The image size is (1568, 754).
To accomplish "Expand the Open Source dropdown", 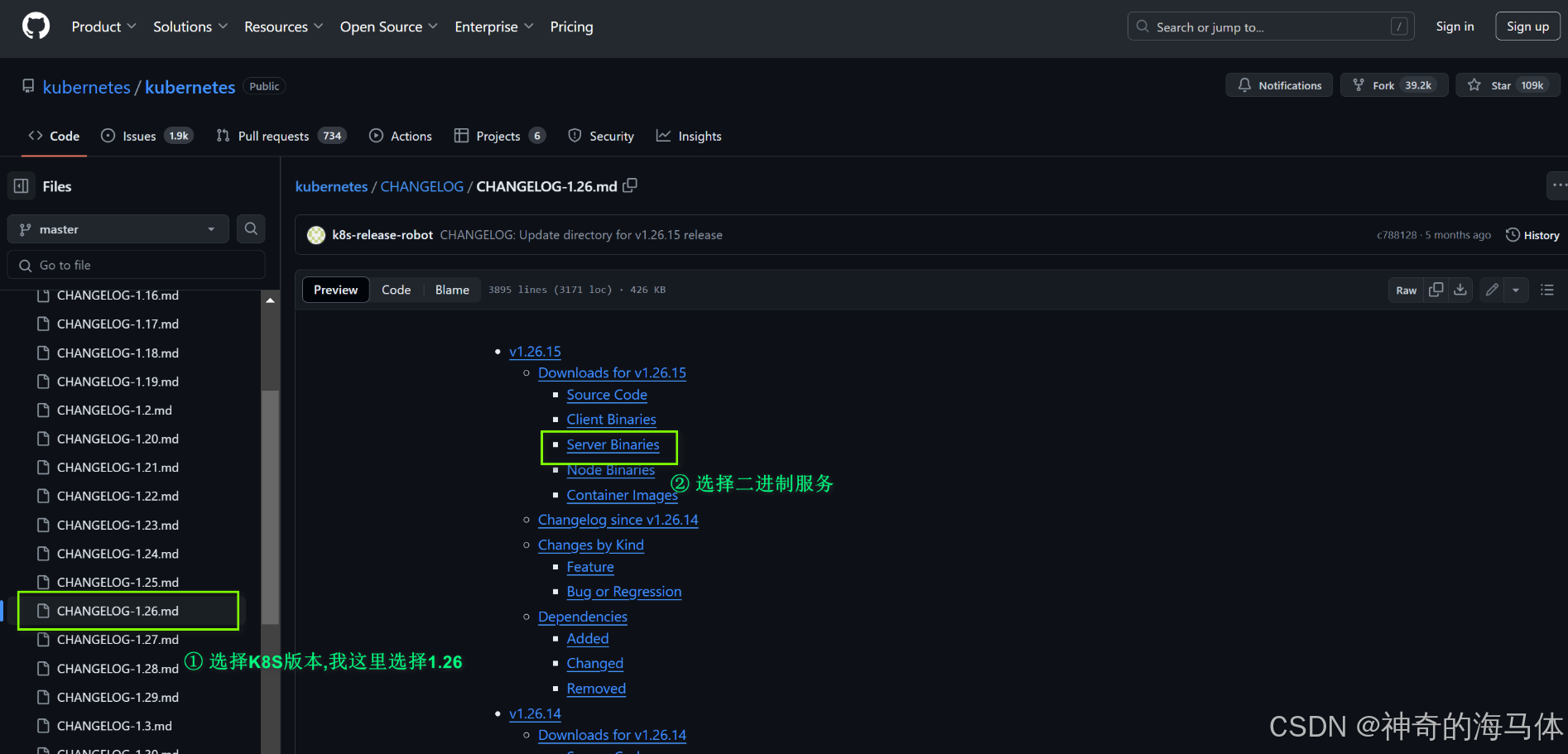I will click(x=388, y=26).
